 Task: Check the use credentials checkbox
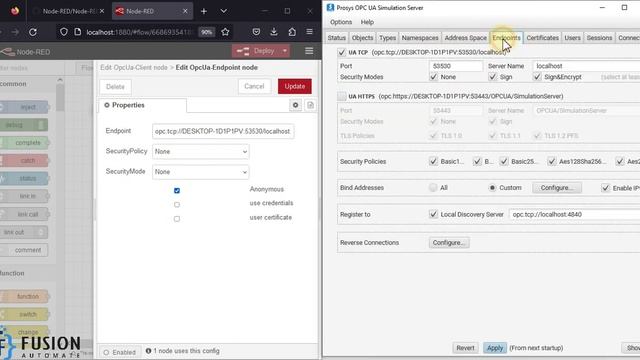point(177,204)
